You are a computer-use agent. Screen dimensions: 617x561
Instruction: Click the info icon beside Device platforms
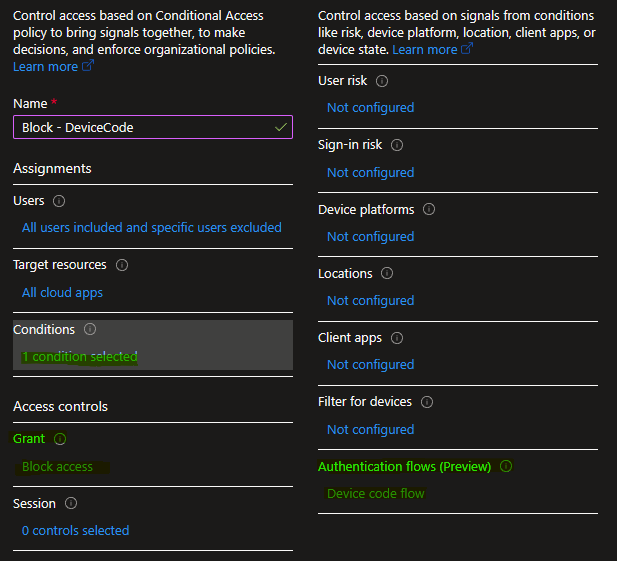tap(429, 210)
